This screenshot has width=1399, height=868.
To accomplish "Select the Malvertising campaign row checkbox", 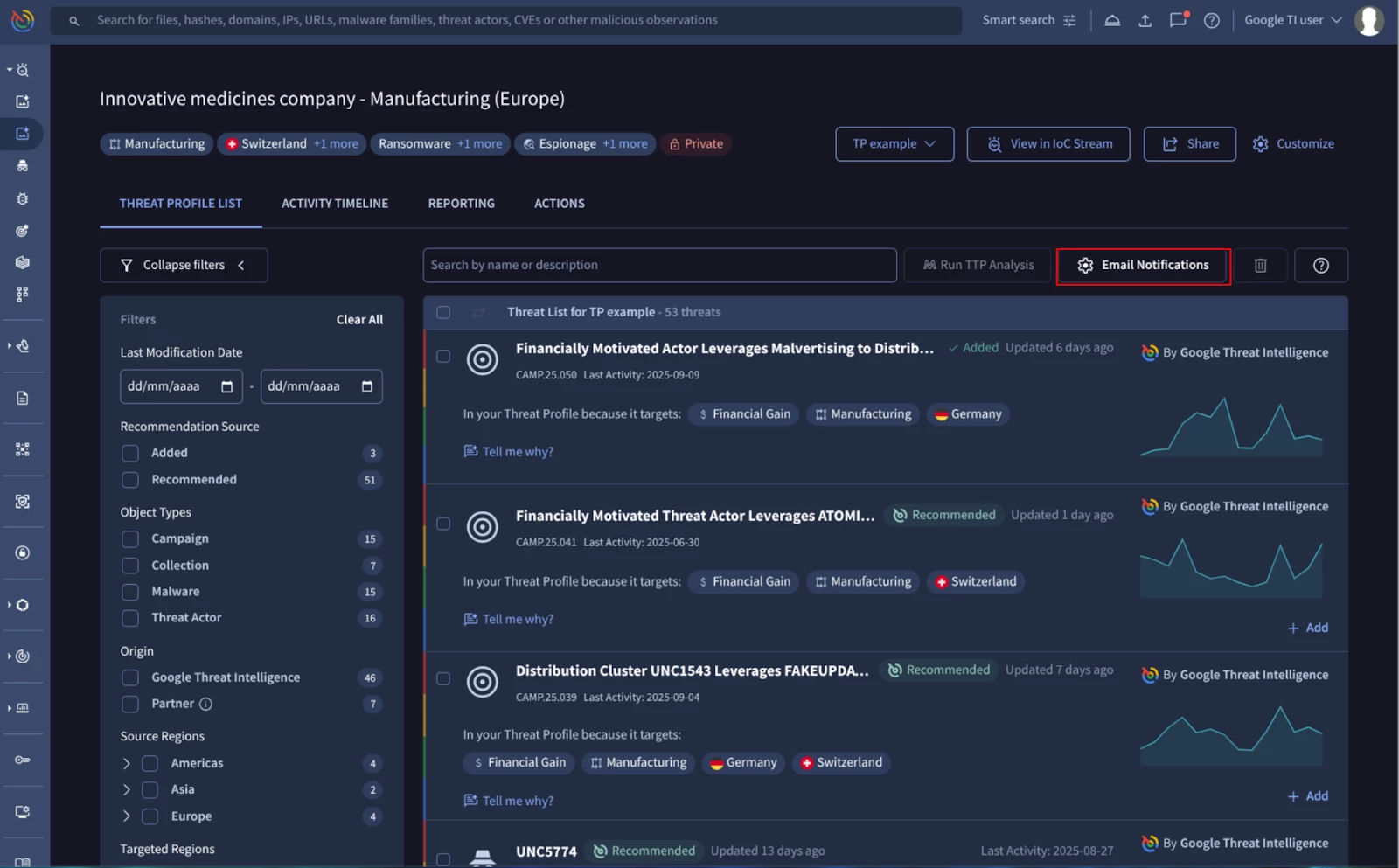I will (x=443, y=356).
